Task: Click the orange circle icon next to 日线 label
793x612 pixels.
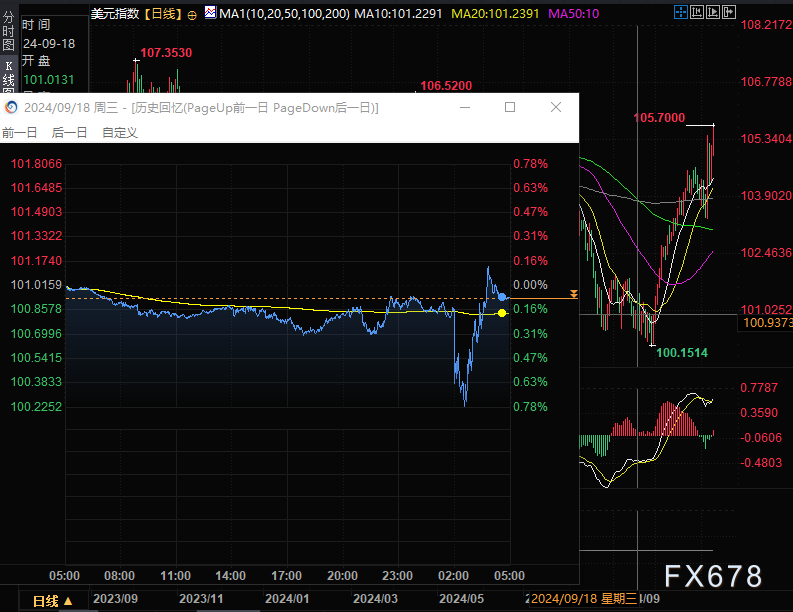Action: pyautogui.click(x=192, y=15)
